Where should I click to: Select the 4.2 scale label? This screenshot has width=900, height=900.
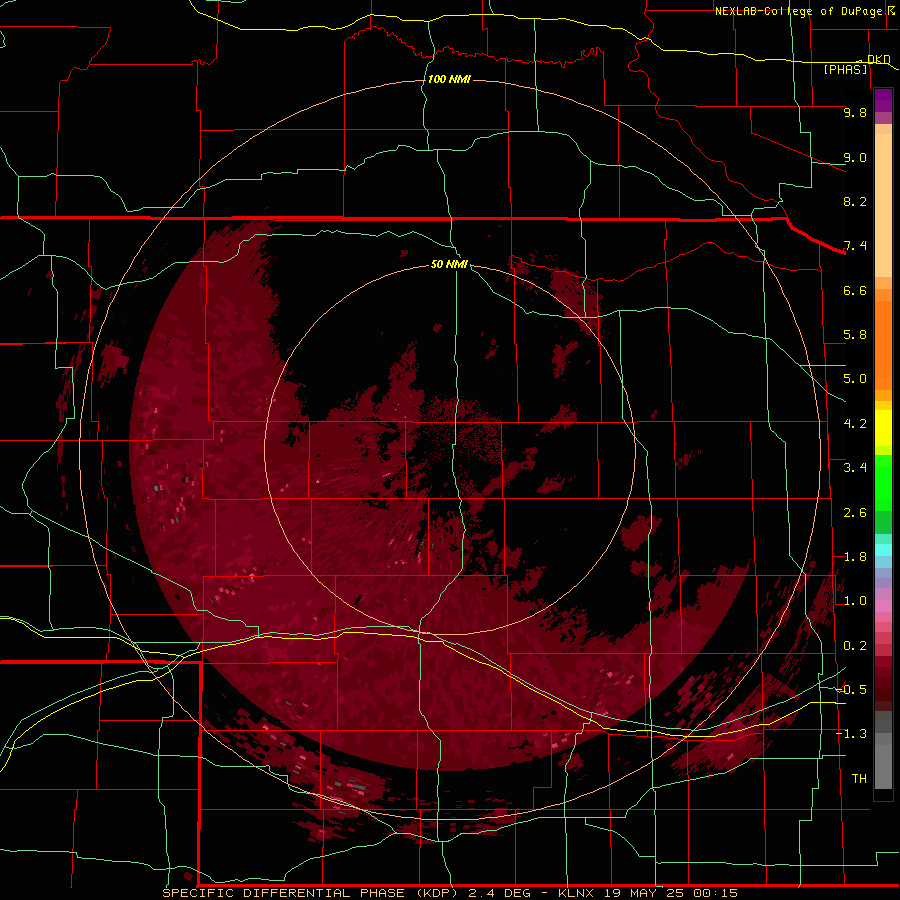[x=855, y=424]
